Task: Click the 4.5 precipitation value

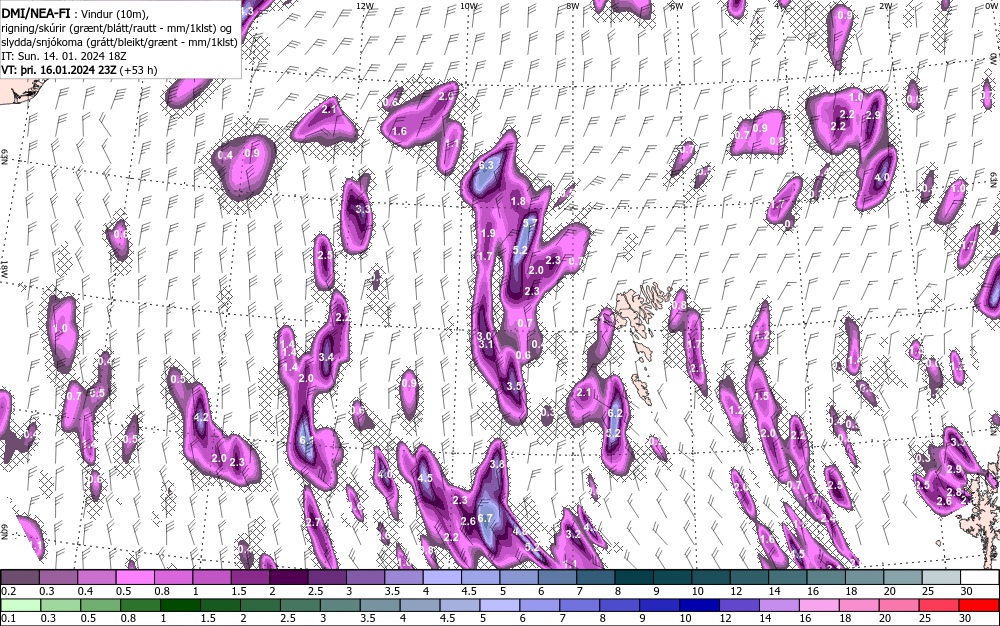Action: click(425, 477)
